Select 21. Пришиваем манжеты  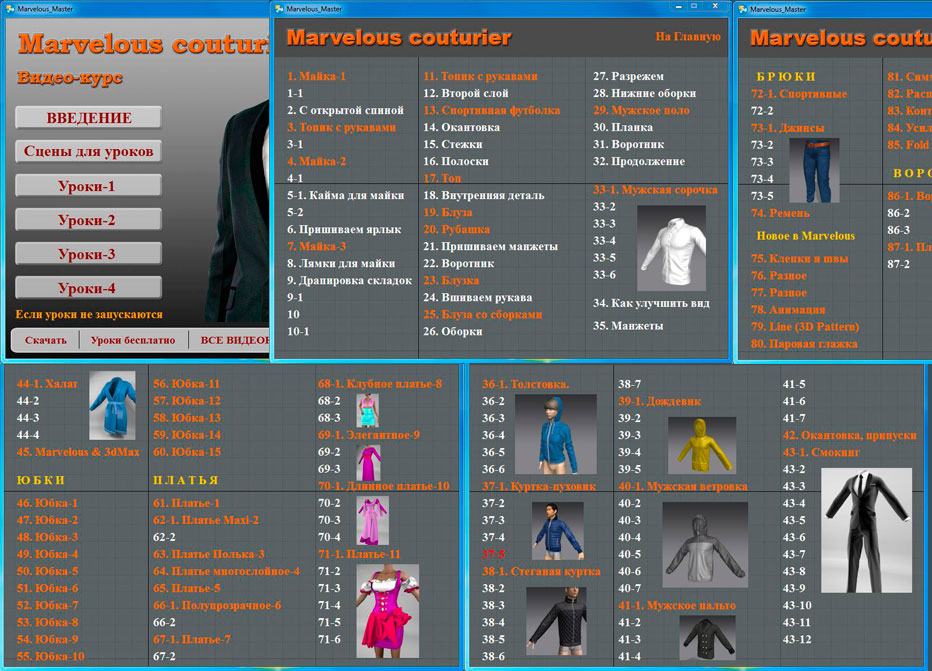490,246
